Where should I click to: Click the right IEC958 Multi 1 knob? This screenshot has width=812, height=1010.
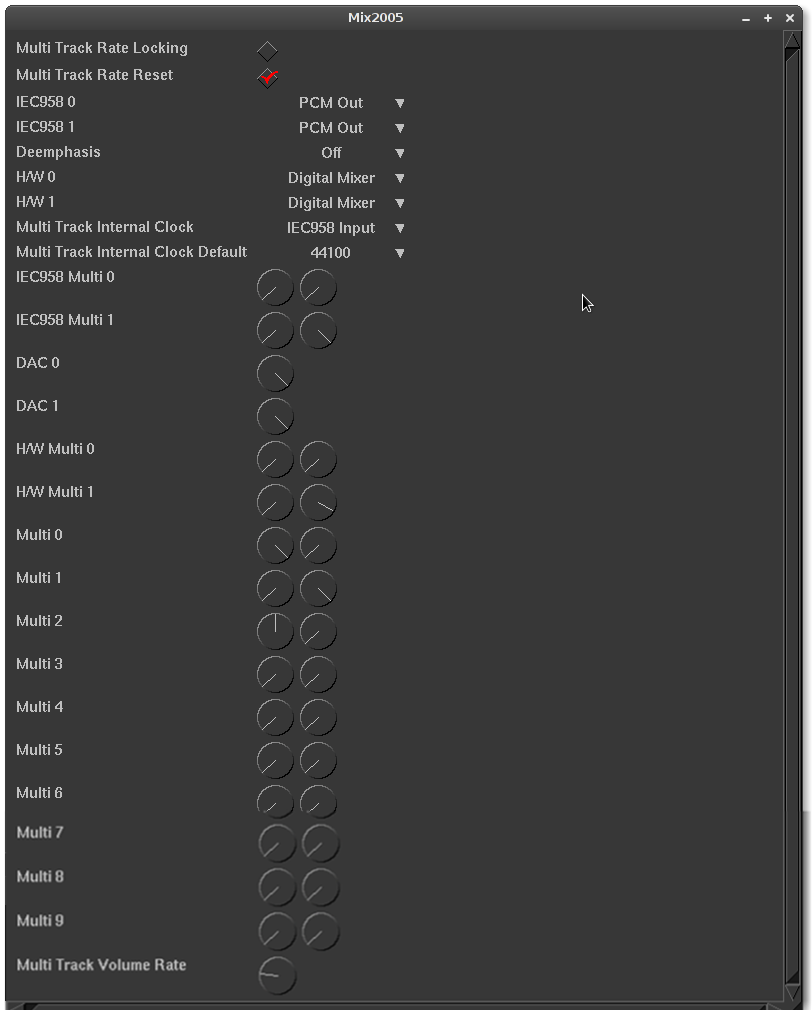click(318, 331)
